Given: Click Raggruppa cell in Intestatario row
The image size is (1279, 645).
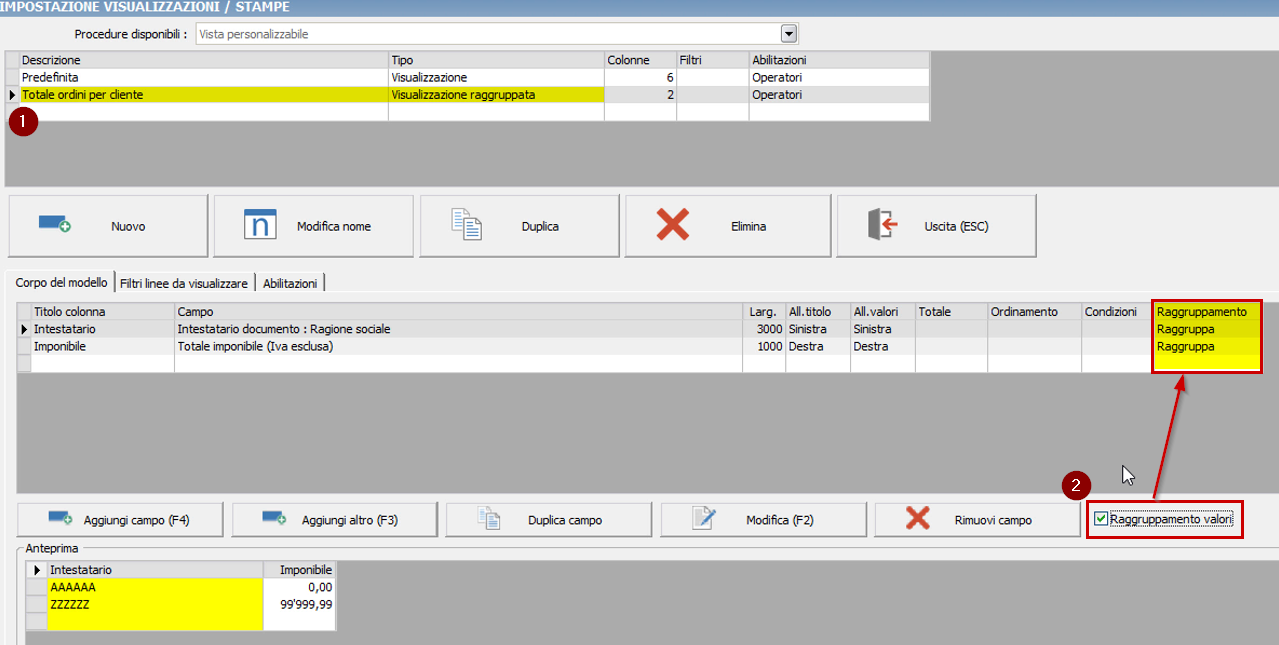Looking at the screenshot, I should click(1206, 329).
